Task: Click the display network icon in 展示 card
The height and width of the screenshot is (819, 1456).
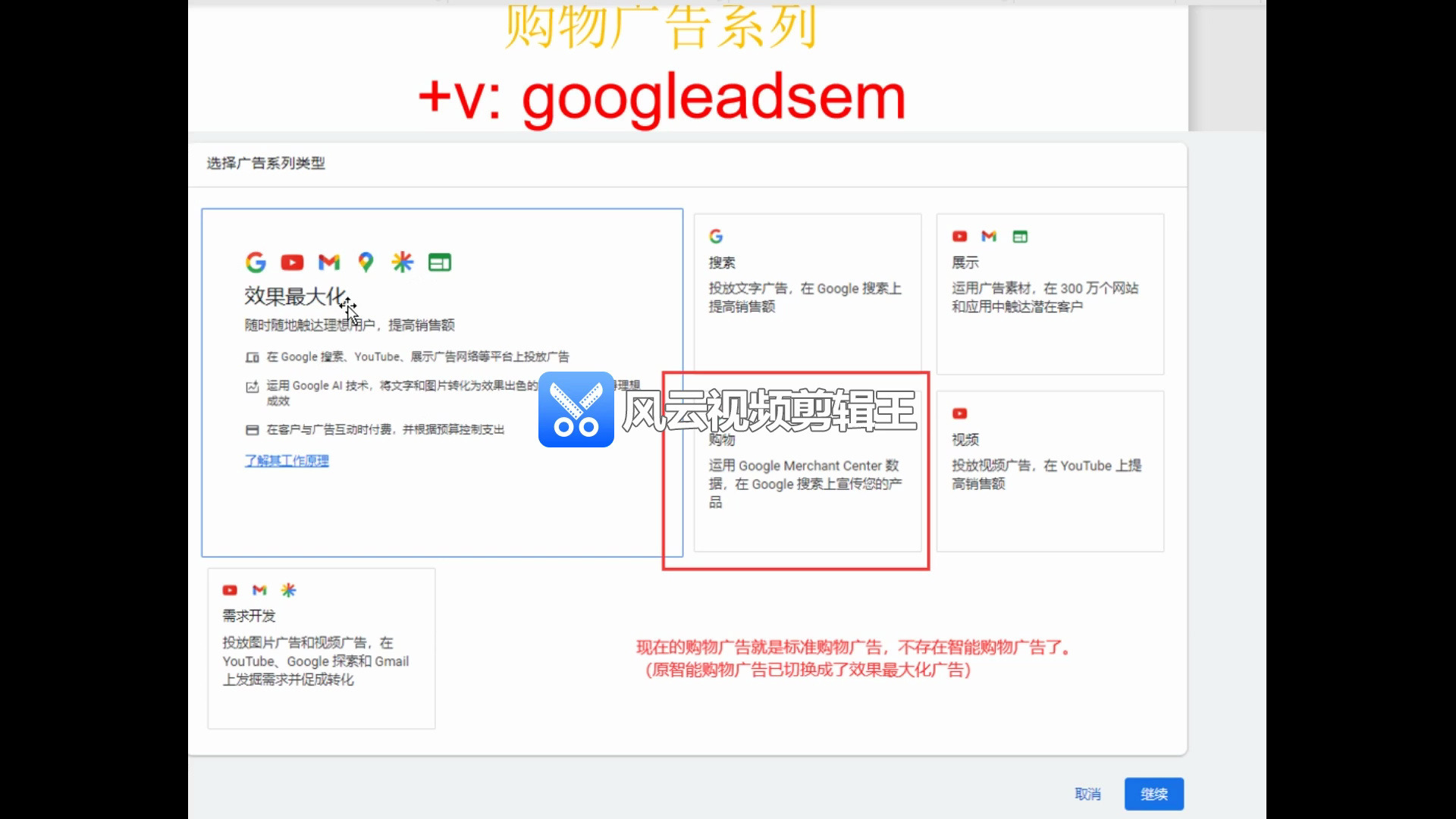Action: point(1020,237)
